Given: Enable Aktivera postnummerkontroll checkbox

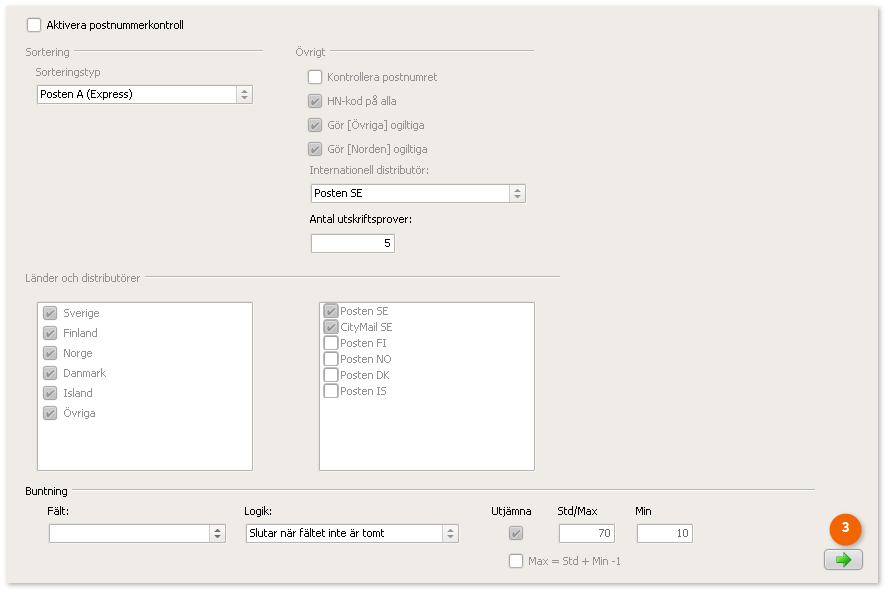Looking at the screenshot, I should 34,25.
